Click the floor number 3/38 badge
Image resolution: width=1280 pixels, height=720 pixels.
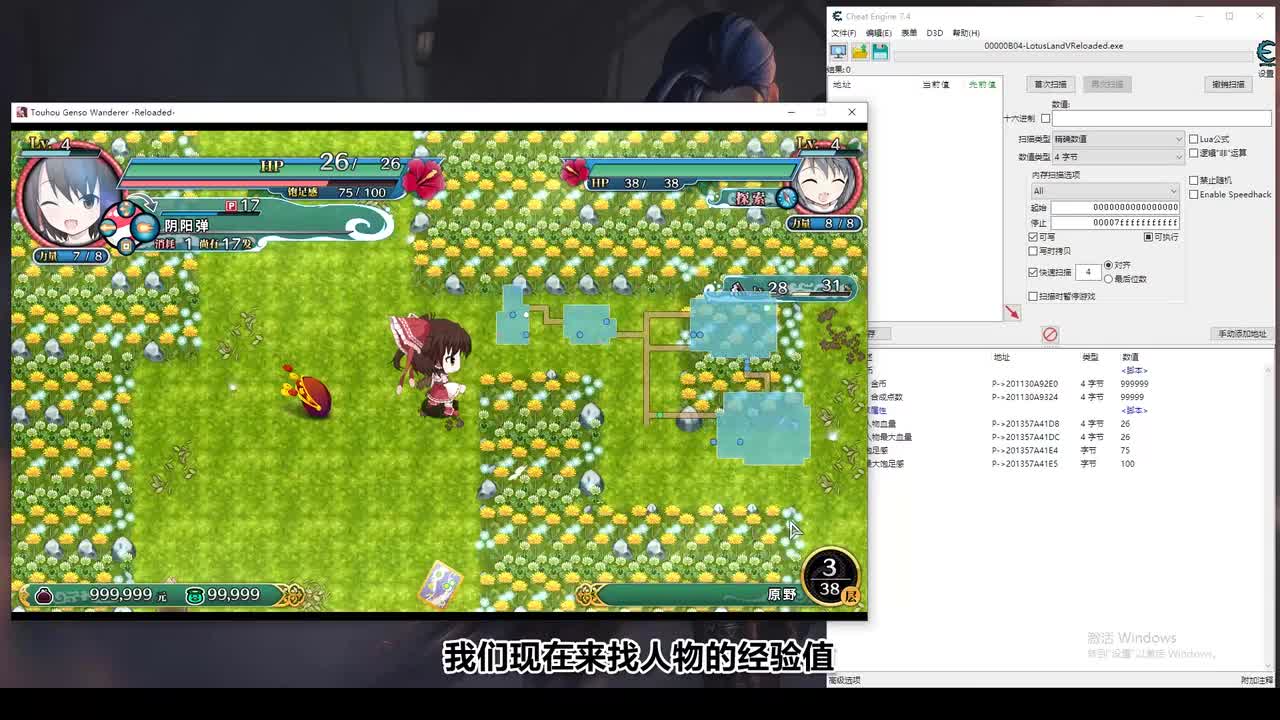830,578
